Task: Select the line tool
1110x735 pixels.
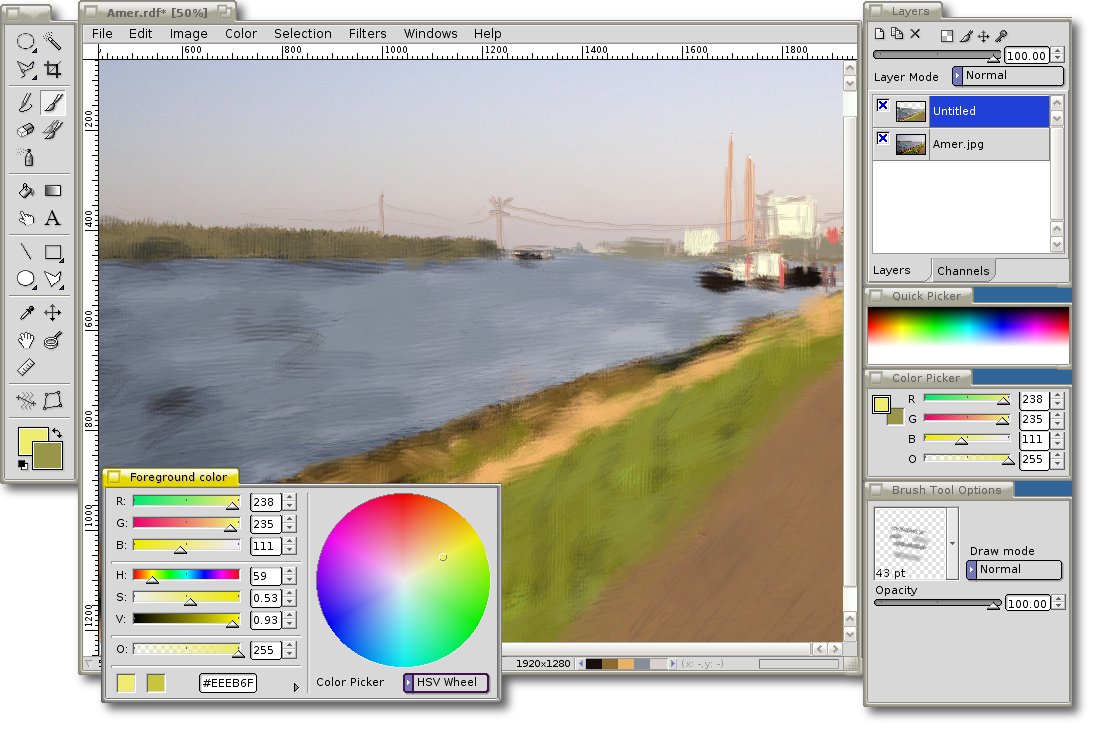Action: tap(25, 251)
